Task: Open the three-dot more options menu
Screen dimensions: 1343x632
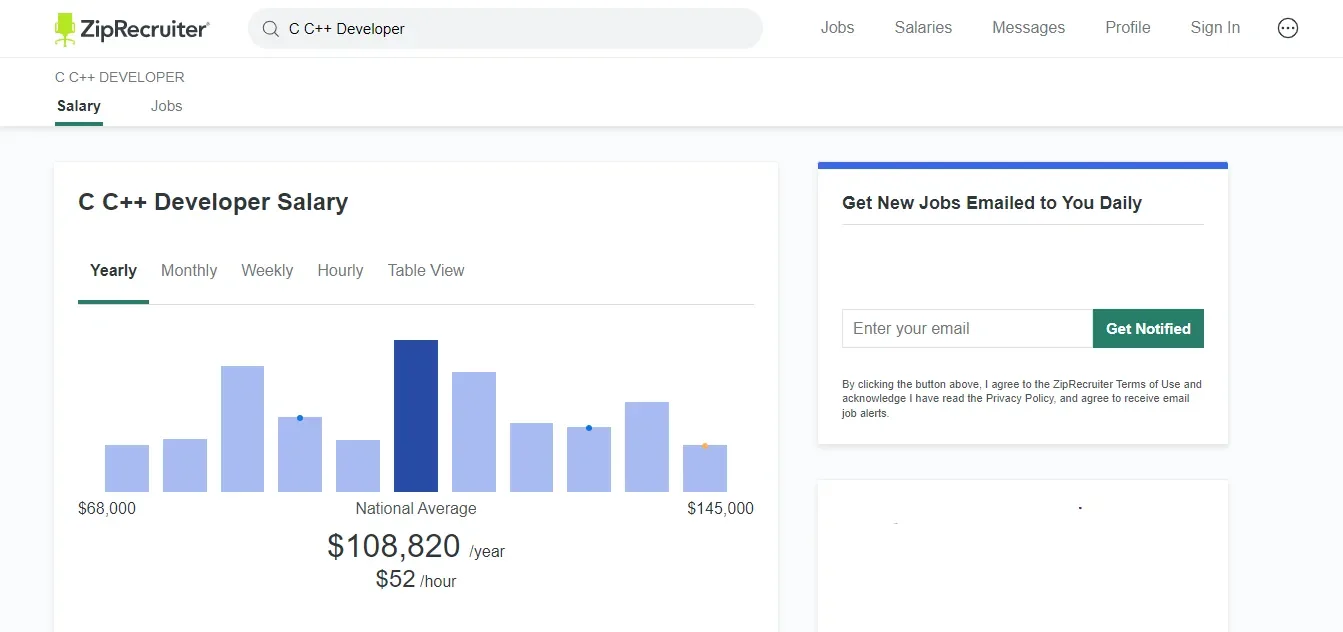Action: point(1288,28)
